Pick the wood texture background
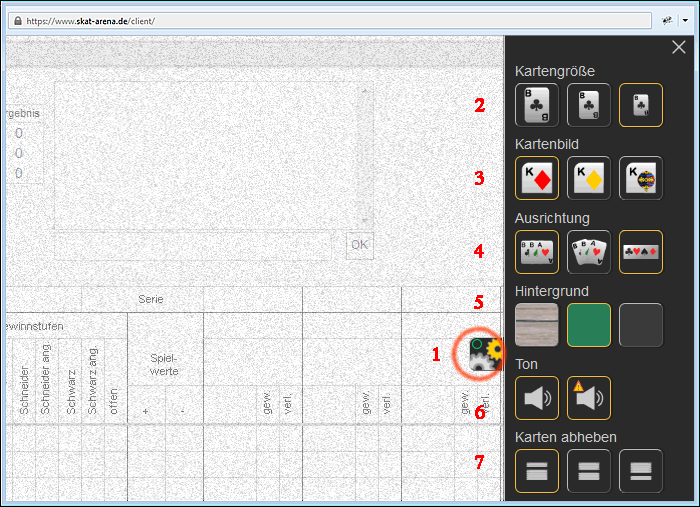Image resolution: width=700 pixels, height=507 pixels. point(537,325)
